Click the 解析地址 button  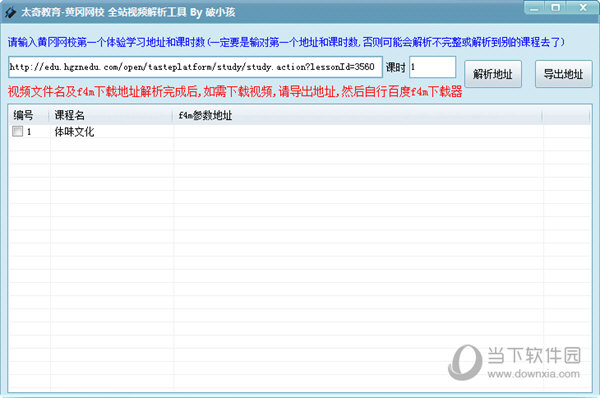pos(493,74)
